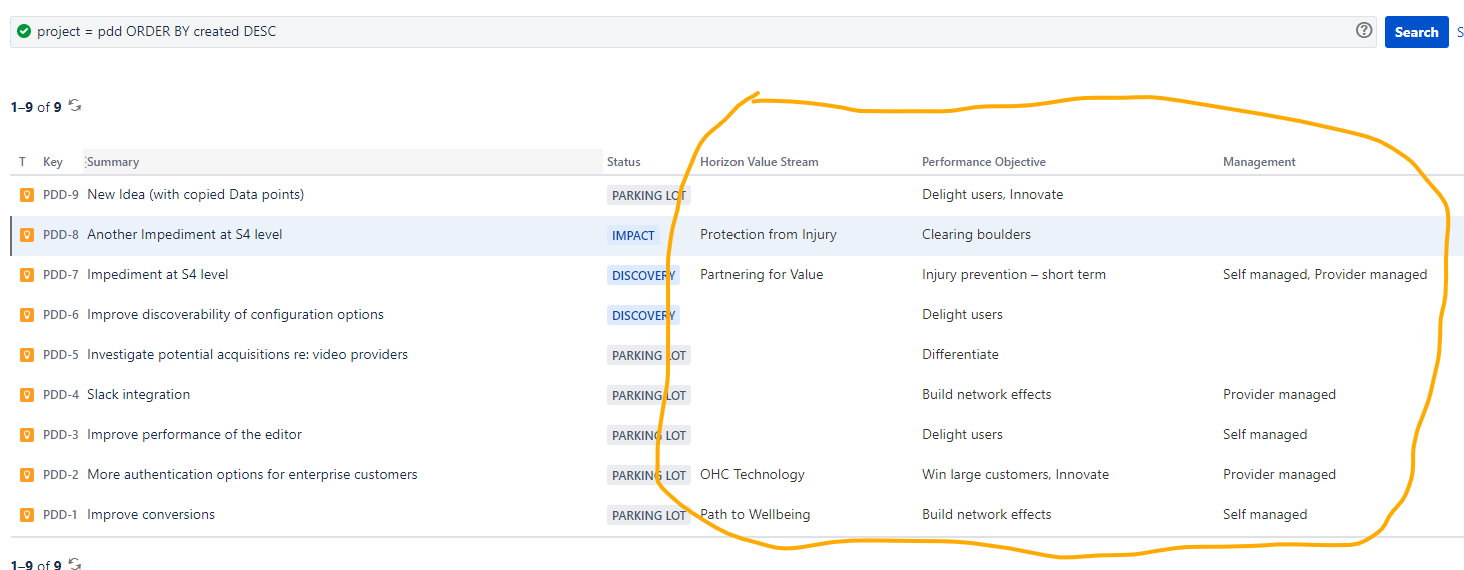Screen dimensions: 1464x570
Task: Click the issue type icon for PDD-5
Action: (x=27, y=355)
